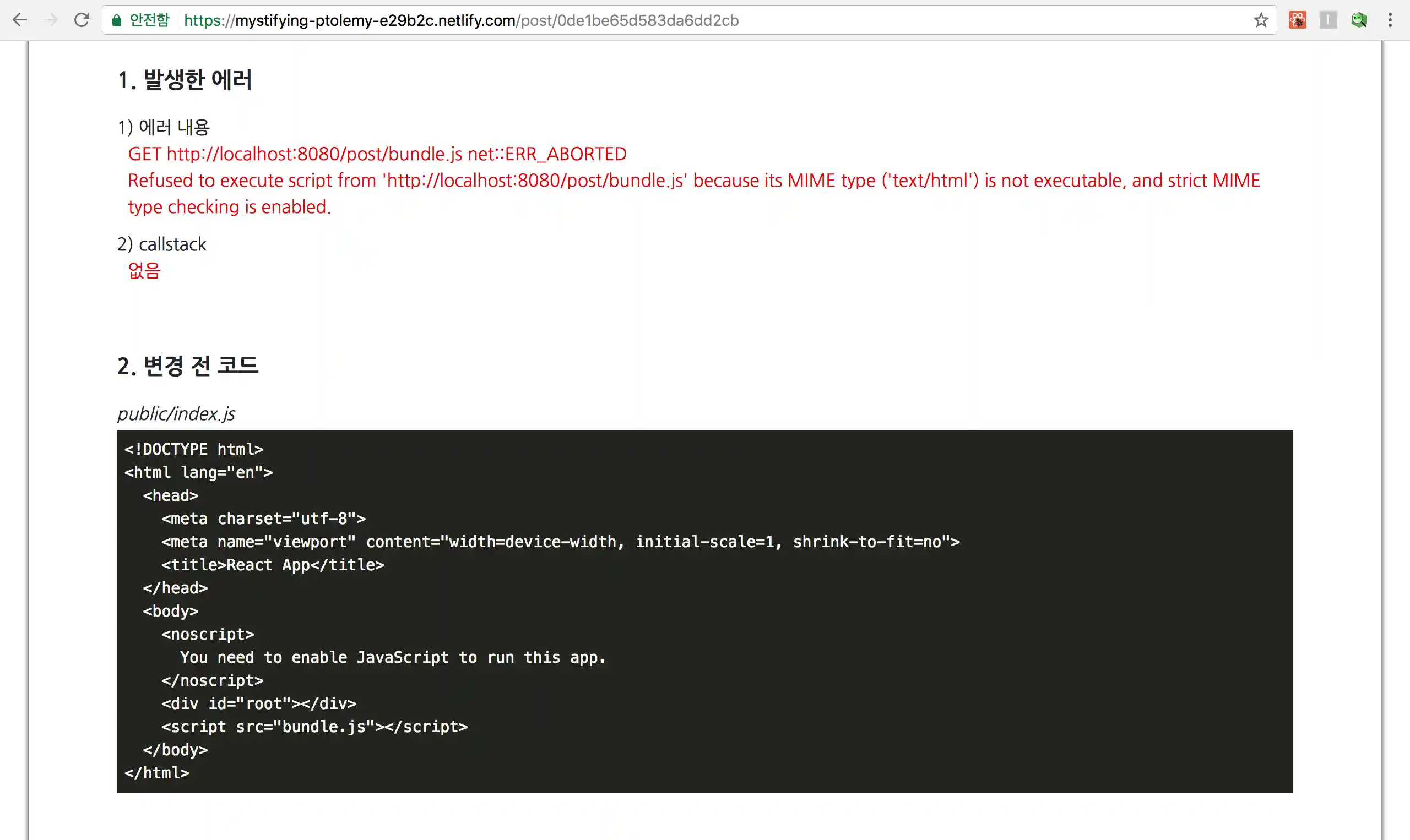The image size is (1410, 840).
Task: Open the React Developer Tools extension icon
Action: 1297,20
